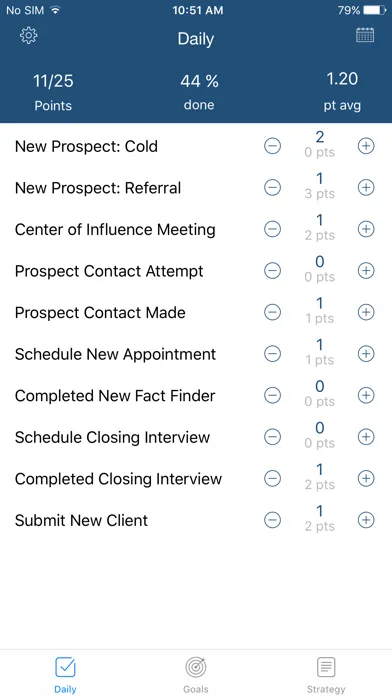This screenshot has height=696, width=392.
Task: Increase Schedule New Appointment count
Action: 366,354
